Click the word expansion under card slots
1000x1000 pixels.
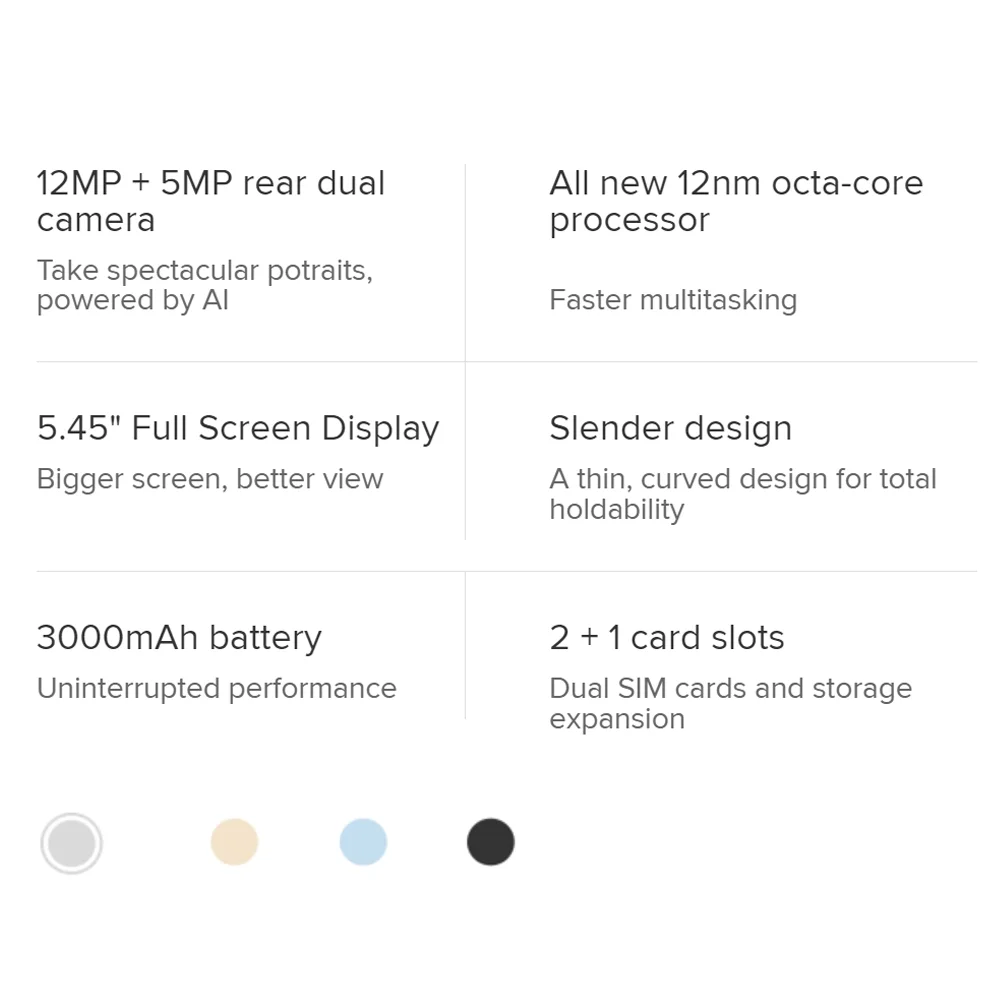(x=617, y=720)
